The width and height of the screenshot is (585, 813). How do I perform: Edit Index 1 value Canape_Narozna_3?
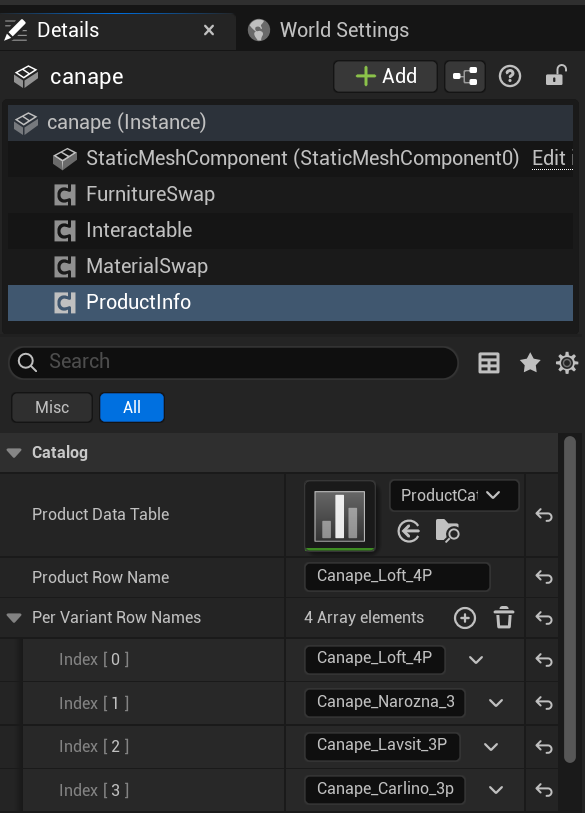pyautogui.click(x=385, y=703)
